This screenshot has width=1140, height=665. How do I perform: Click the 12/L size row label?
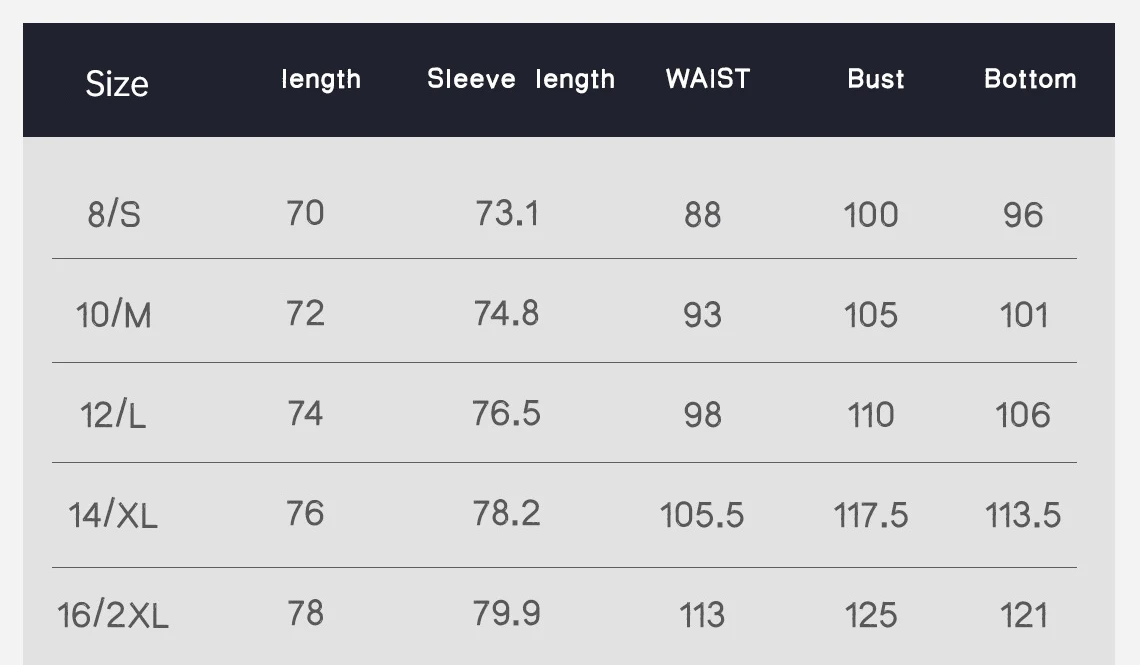click(x=114, y=415)
